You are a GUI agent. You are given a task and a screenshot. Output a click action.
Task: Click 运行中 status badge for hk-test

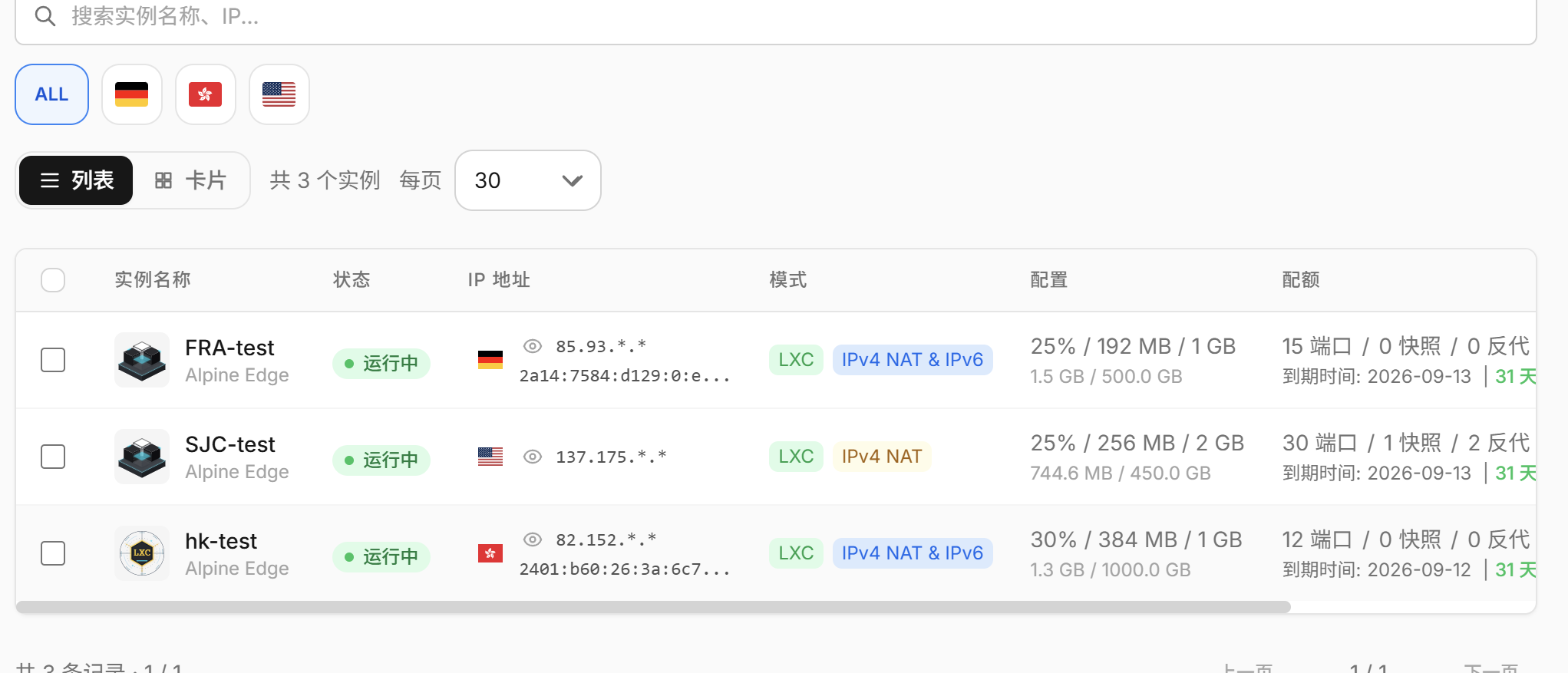[x=381, y=556]
